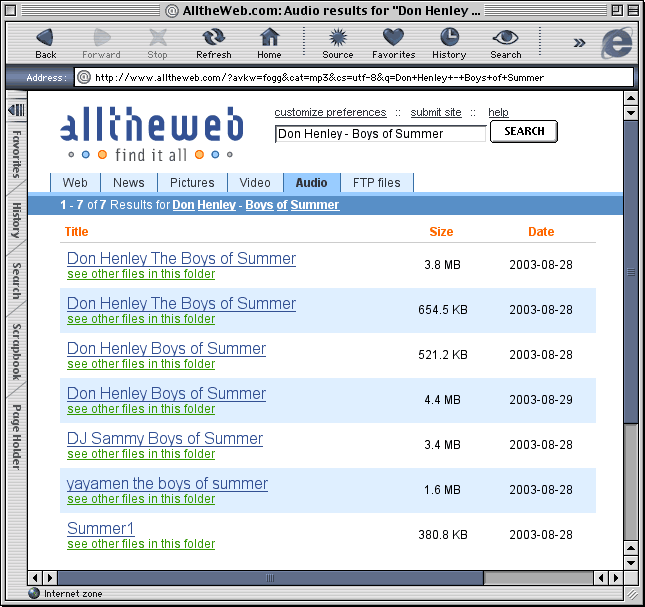Open 654.5 KB Don Henley The Boys of Summer
Screen dimensions: 645x607
pos(181,304)
